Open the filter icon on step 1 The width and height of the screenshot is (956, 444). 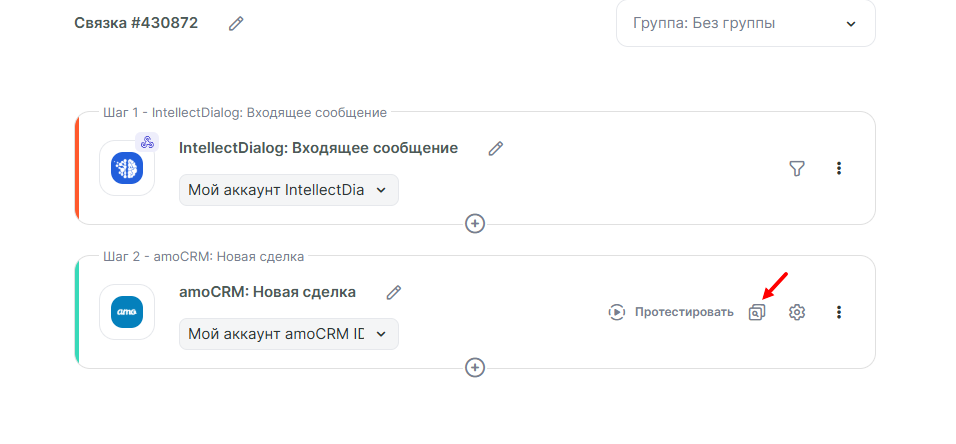(797, 169)
